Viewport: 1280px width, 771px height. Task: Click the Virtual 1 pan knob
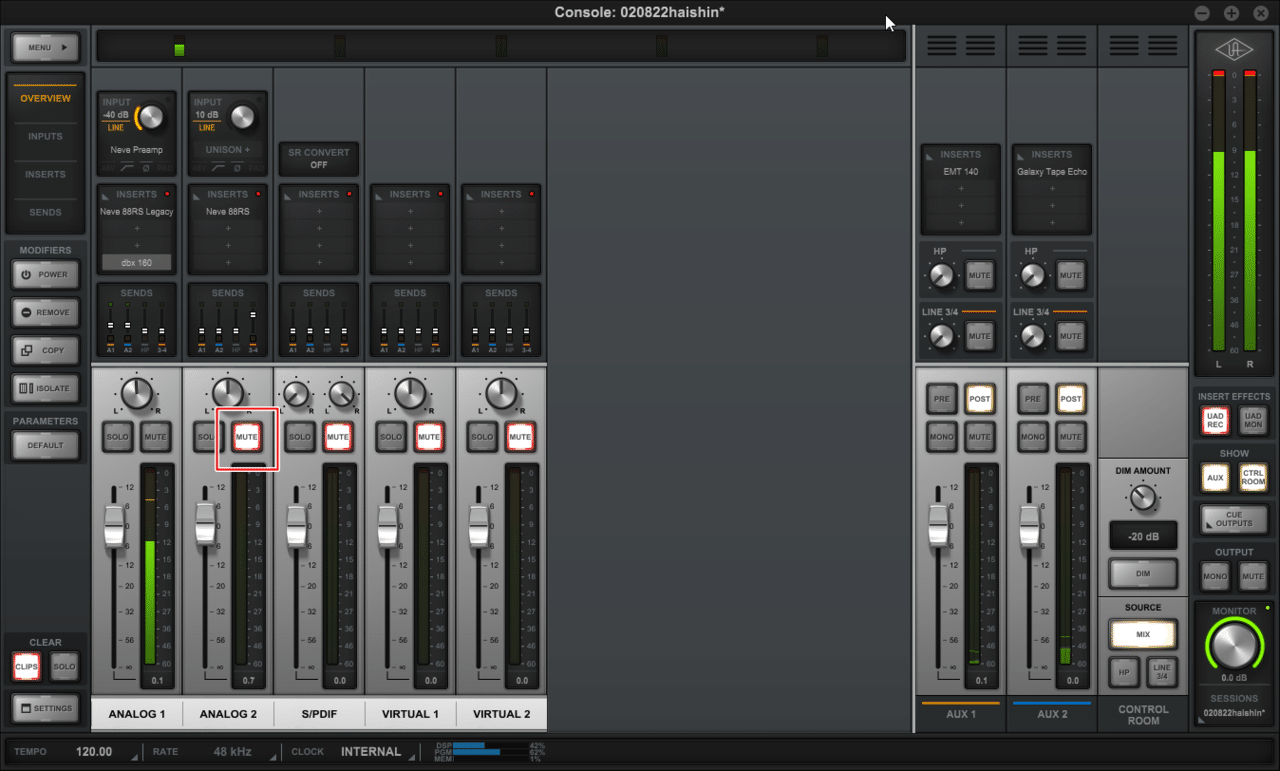coord(410,393)
